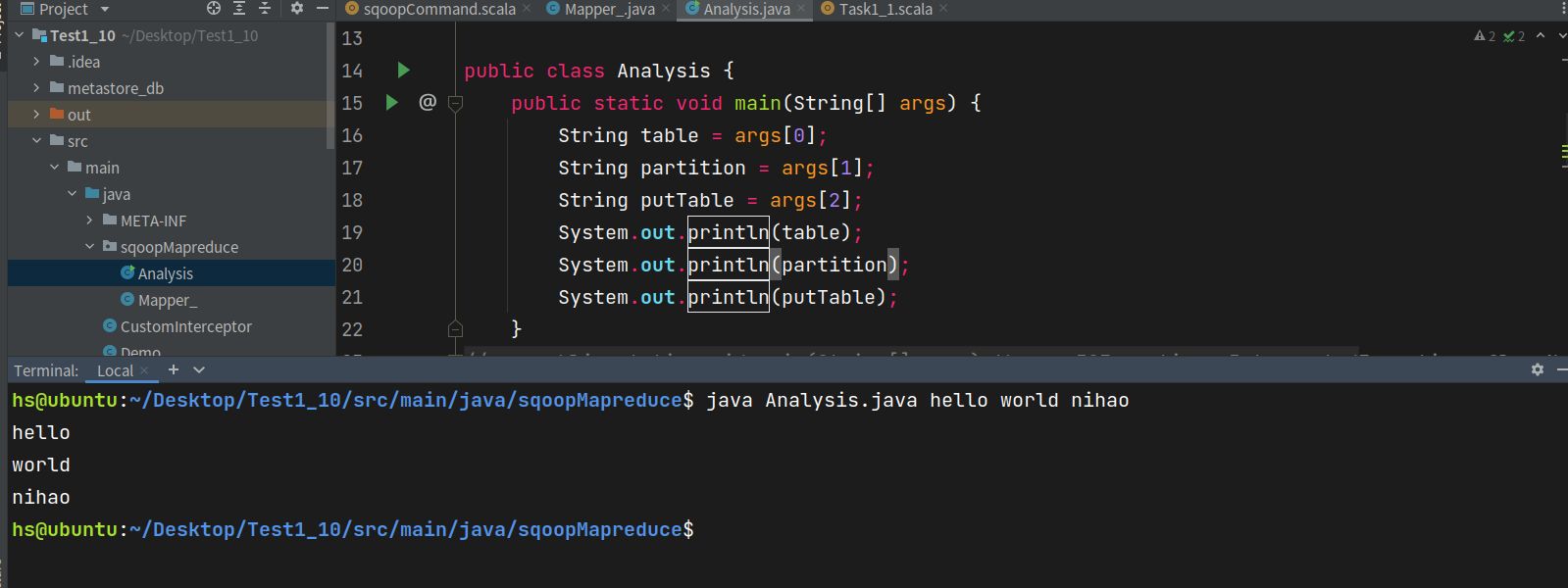
Task: Go to next highlighted error arrow
Action: 1562,35
